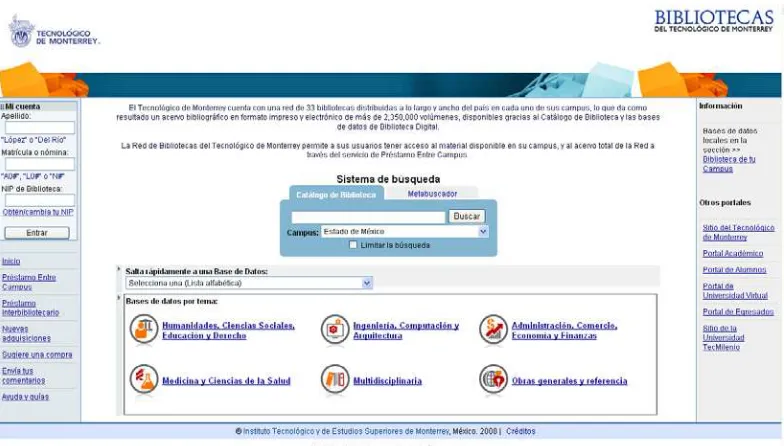784x446 pixels.
Task: Collapse the Salta rápidamente section arrow
Action: point(119,270)
